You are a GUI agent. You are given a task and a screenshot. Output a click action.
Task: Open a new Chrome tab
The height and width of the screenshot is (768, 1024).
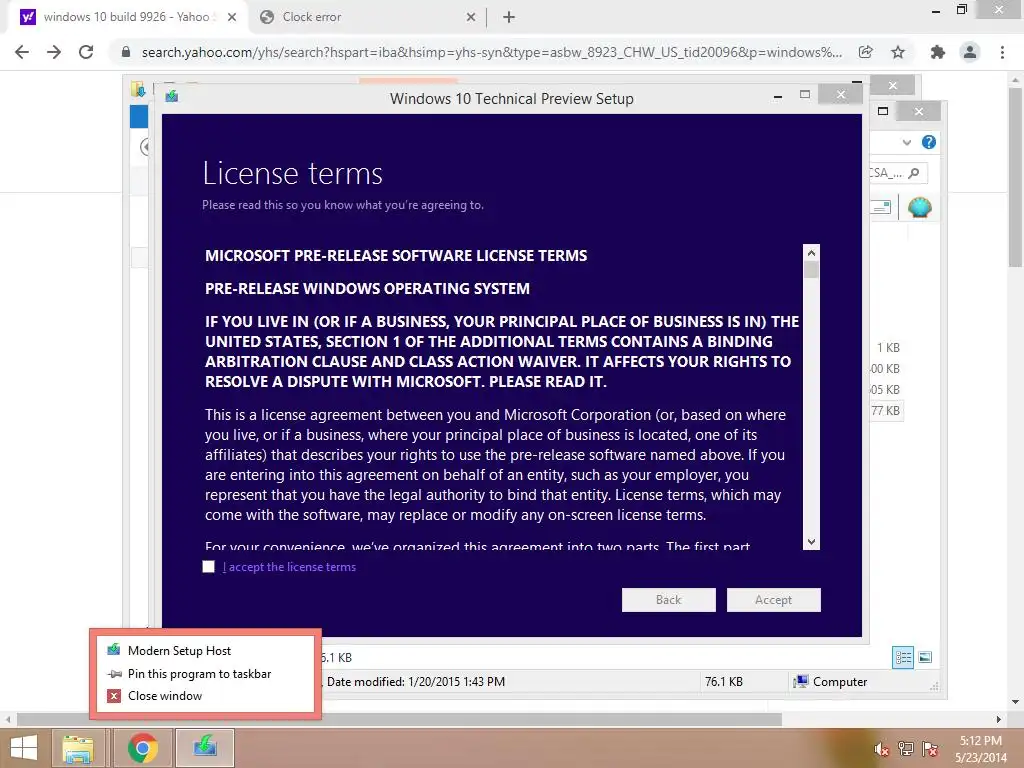tap(509, 18)
